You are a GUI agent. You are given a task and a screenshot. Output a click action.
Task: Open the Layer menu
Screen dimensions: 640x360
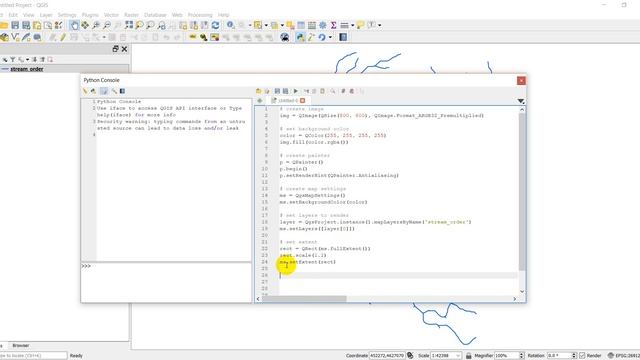[x=46, y=15]
